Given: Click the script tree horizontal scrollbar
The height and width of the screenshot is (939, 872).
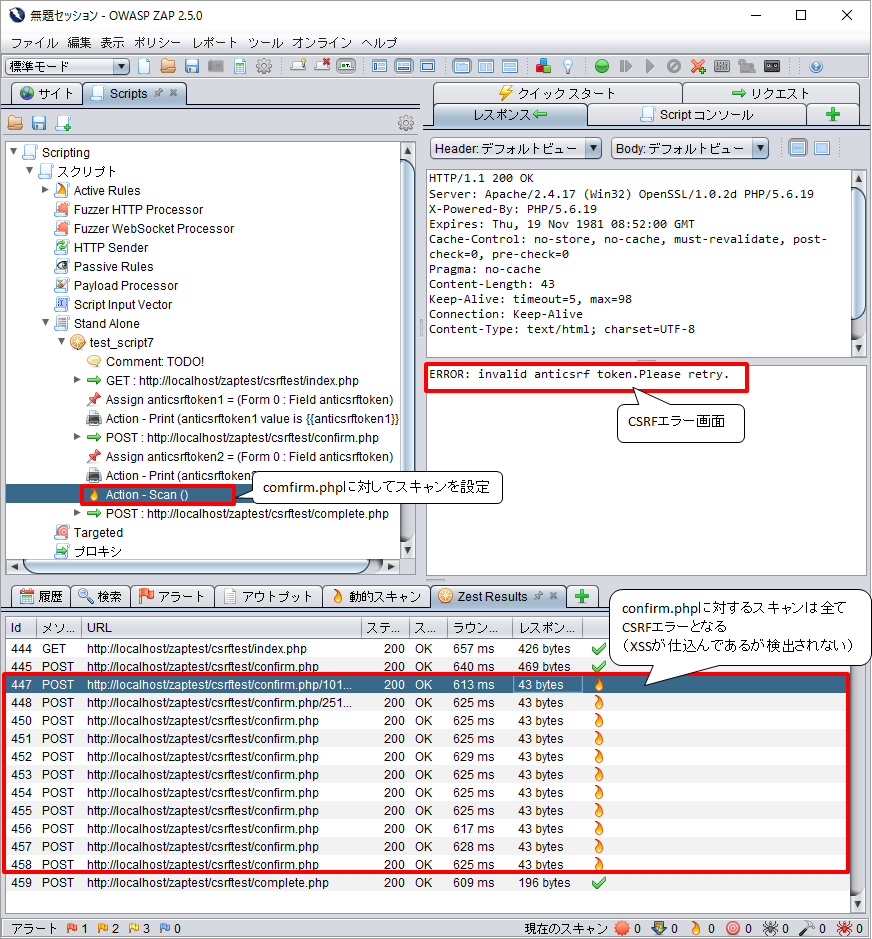Looking at the screenshot, I should point(202,566).
